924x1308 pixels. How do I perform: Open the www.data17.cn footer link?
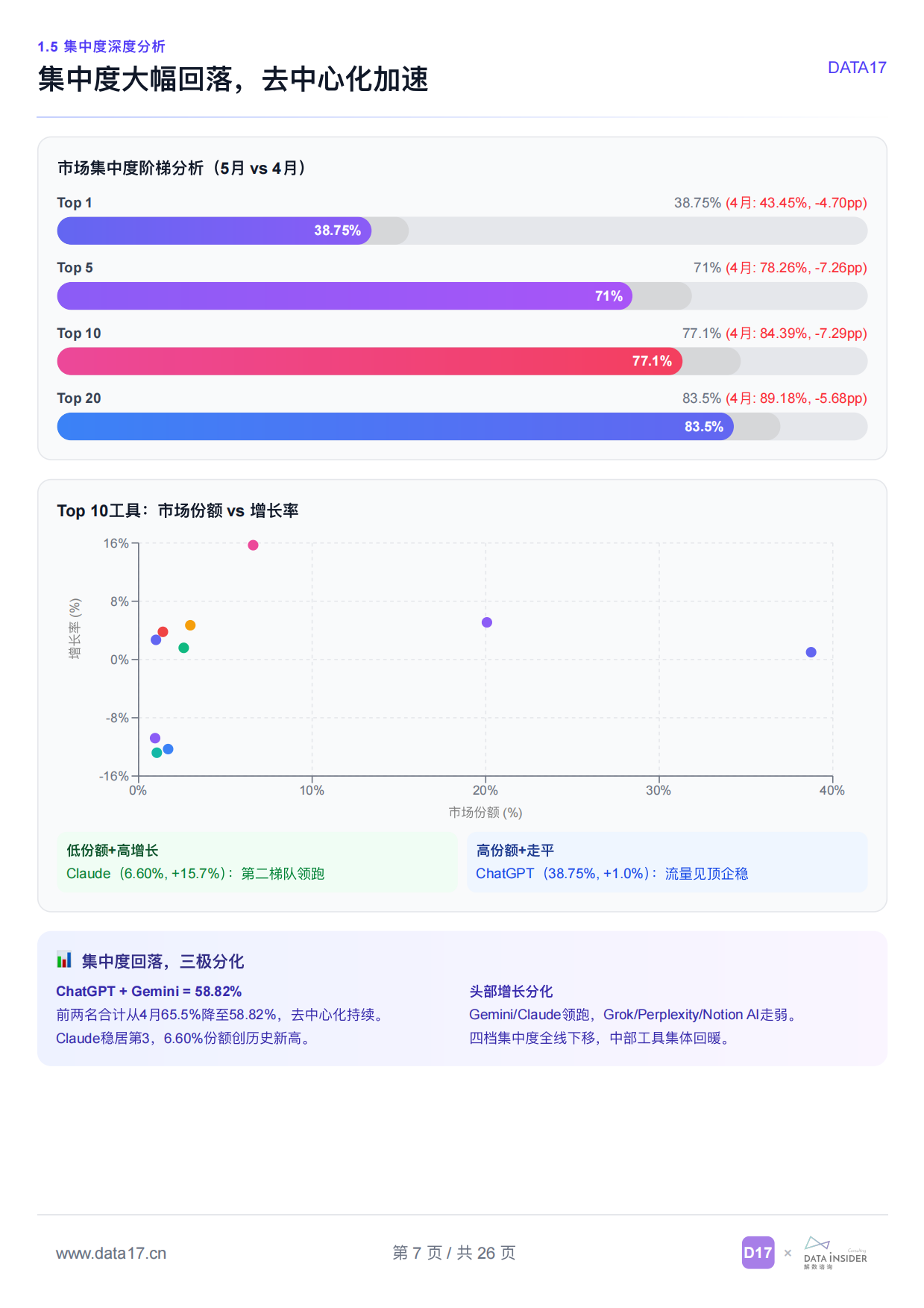(x=111, y=1254)
